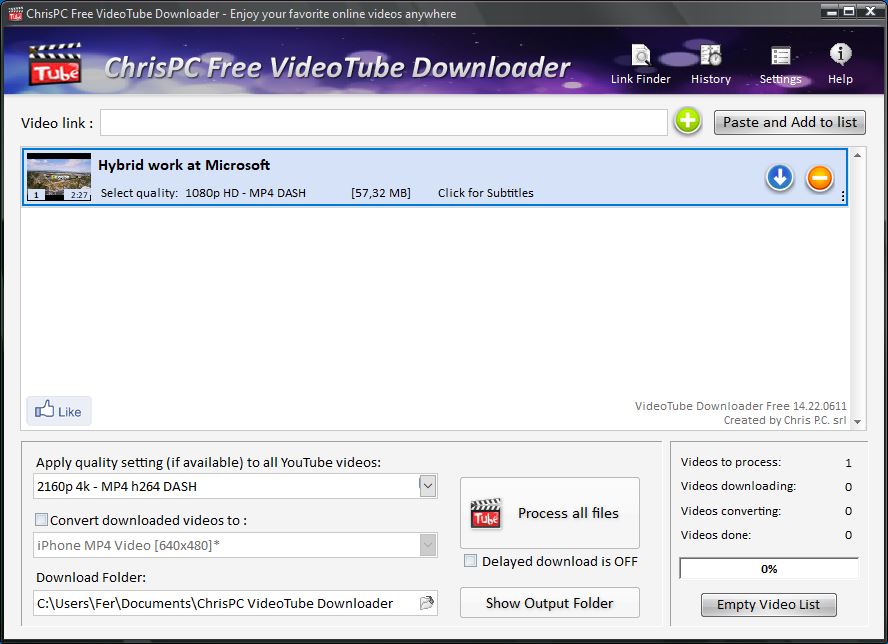Minimize the ChrisPC window
The width and height of the screenshot is (888, 644).
(x=831, y=11)
